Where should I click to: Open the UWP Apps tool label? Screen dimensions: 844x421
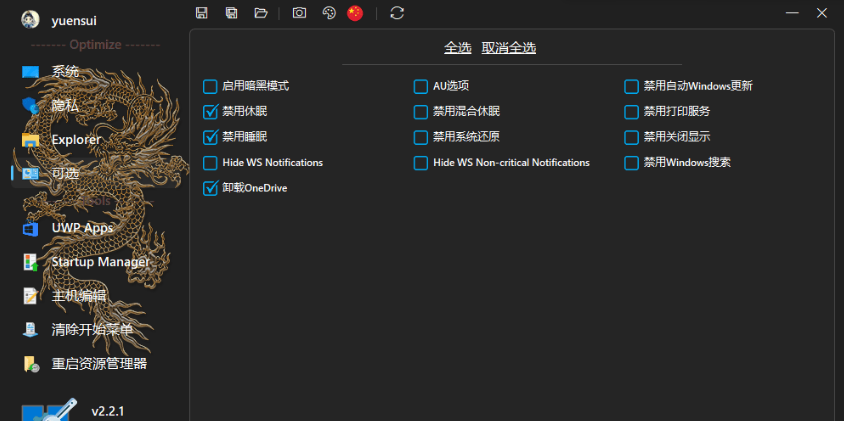pos(82,228)
